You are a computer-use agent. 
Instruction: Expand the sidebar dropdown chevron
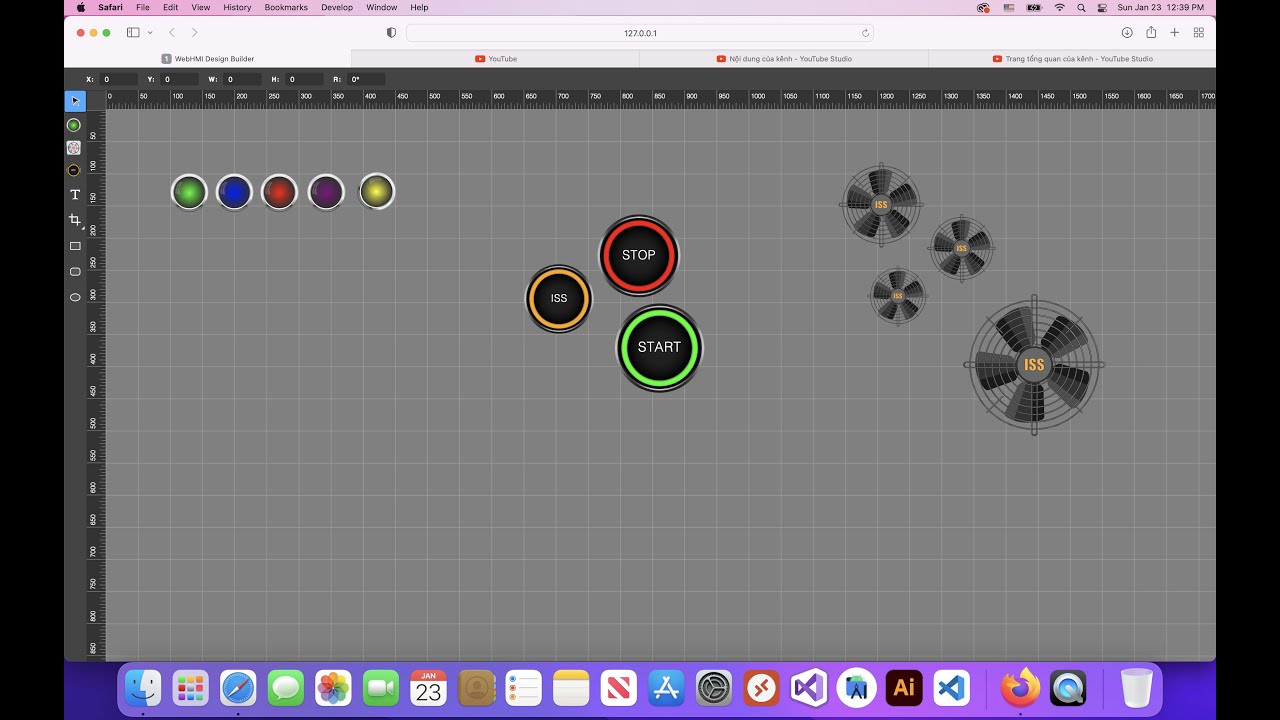coord(148,33)
